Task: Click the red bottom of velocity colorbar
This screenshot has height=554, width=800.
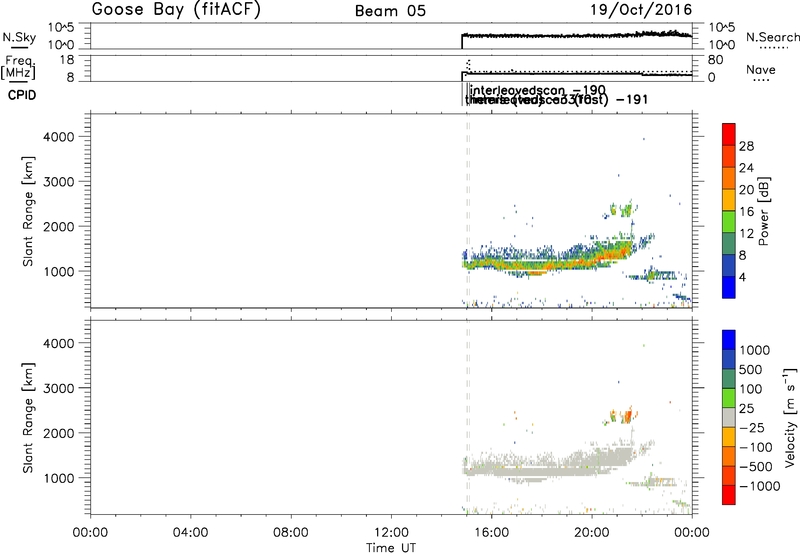Action: 729,495
